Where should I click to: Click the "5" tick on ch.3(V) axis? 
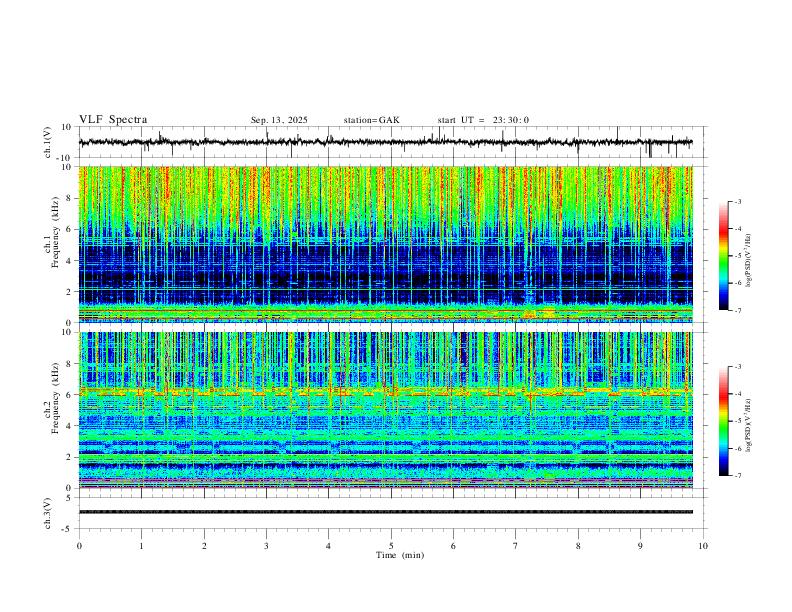tap(69, 498)
